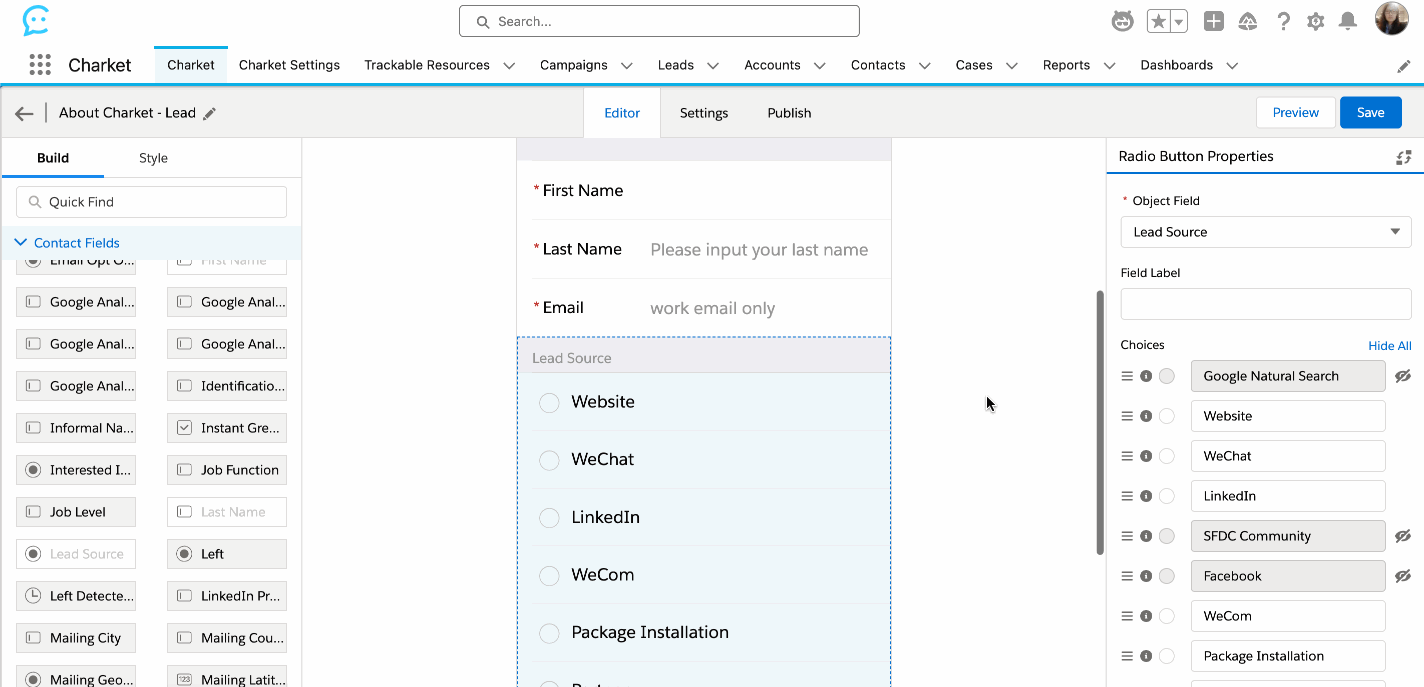
Task: Select the Interested I... field element
Action: (76, 470)
